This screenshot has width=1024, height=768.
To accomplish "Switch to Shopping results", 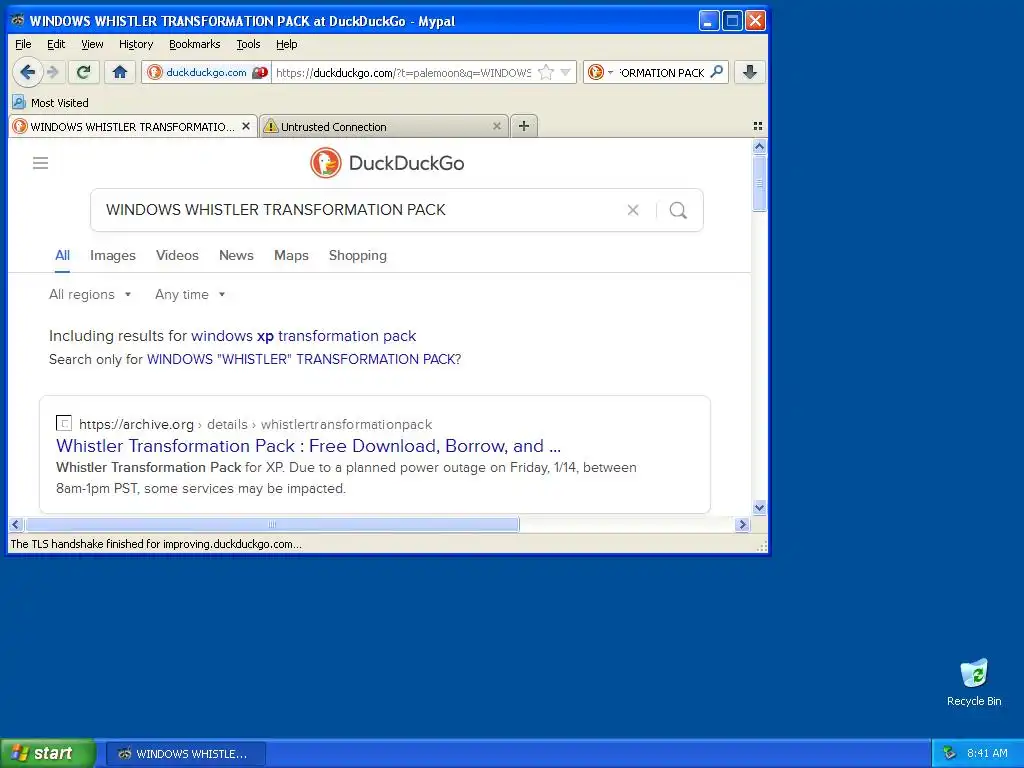I will [x=358, y=255].
